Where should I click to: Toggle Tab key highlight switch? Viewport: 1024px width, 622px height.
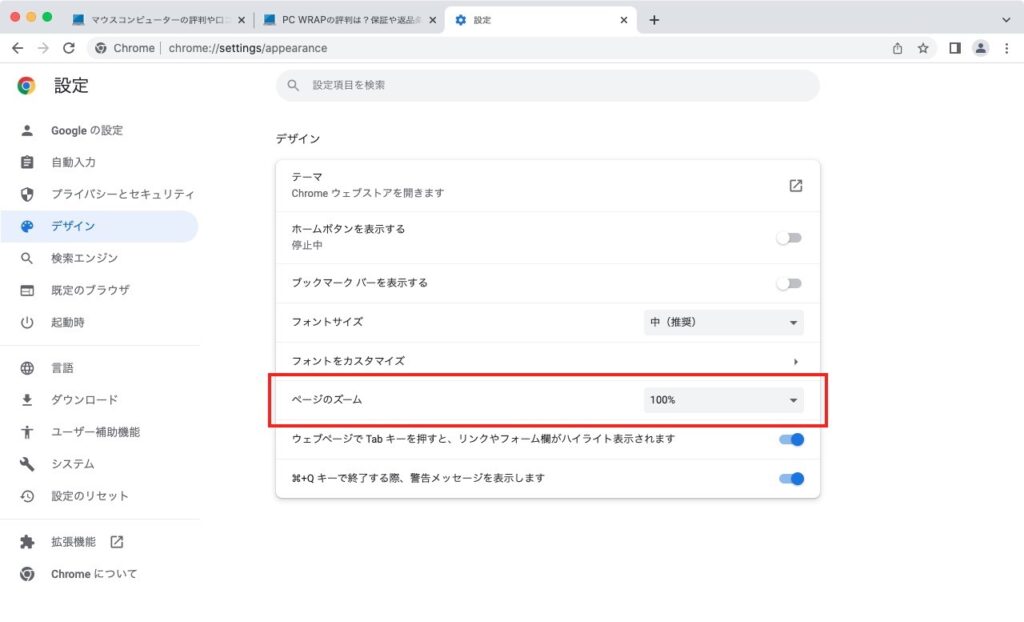(x=791, y=439)
